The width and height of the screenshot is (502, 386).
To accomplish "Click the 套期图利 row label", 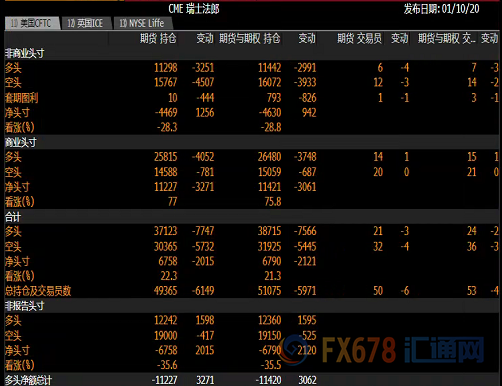I will point(21,98).
